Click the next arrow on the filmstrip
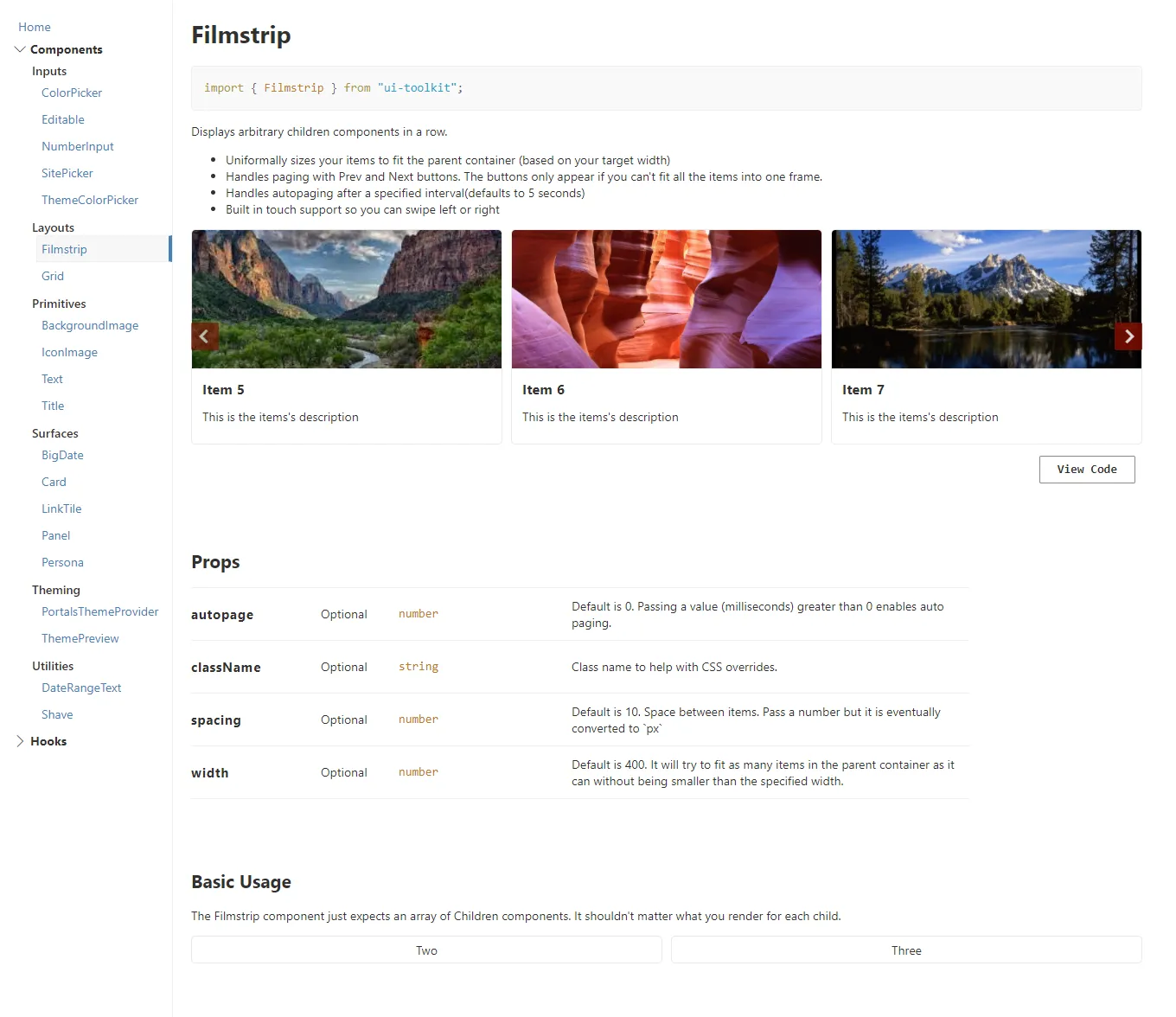Screen dimensions: 1176x1017 (1128, 336)
